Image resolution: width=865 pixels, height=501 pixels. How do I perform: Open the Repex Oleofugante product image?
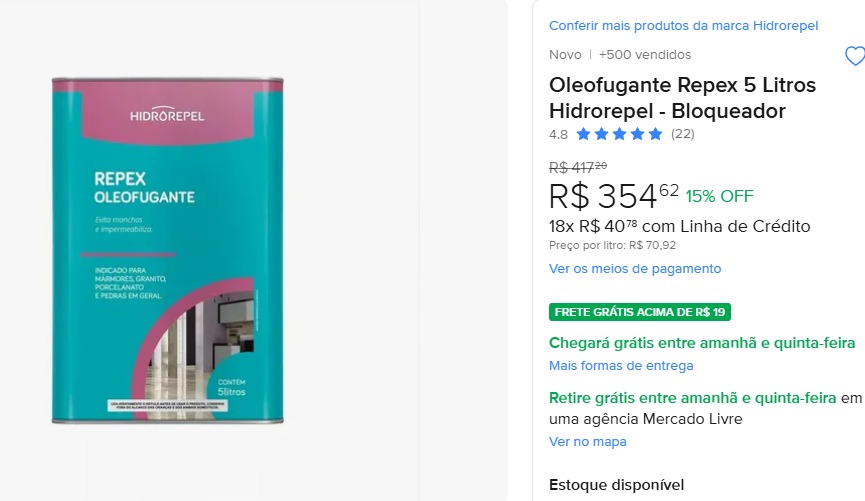[x=168, y=250]
